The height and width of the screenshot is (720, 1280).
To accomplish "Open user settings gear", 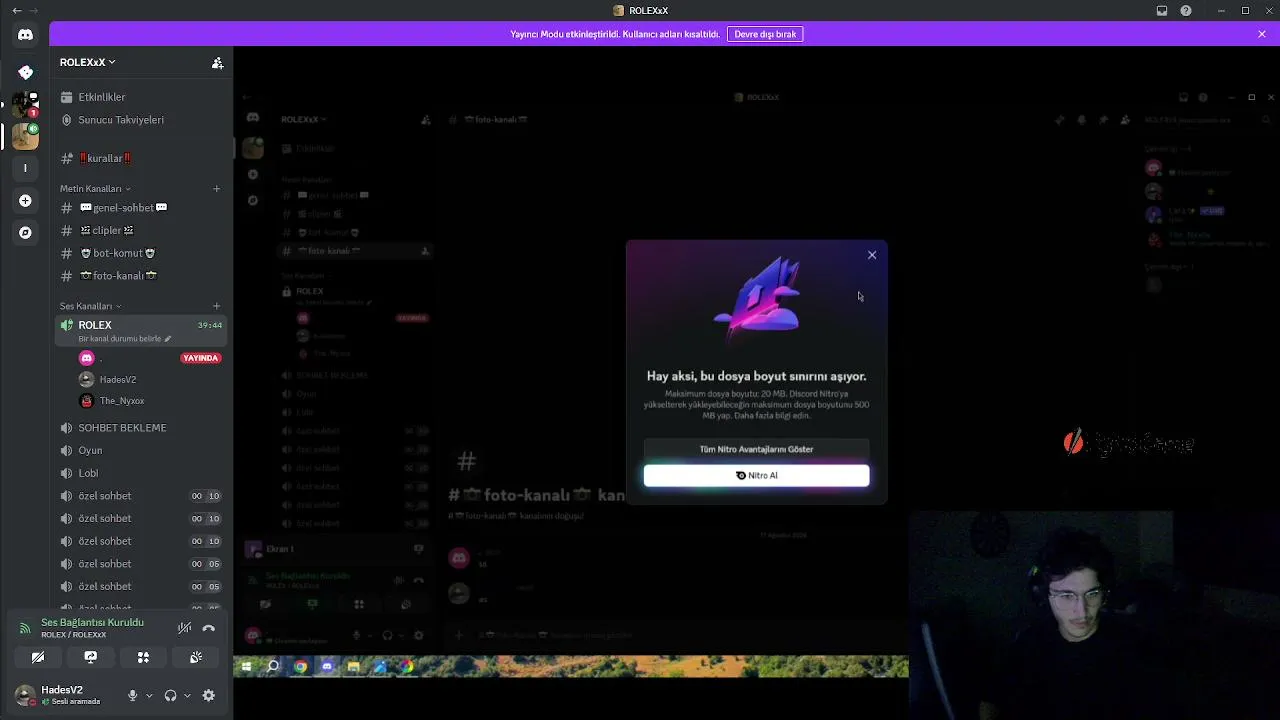I will click(209, 696).
